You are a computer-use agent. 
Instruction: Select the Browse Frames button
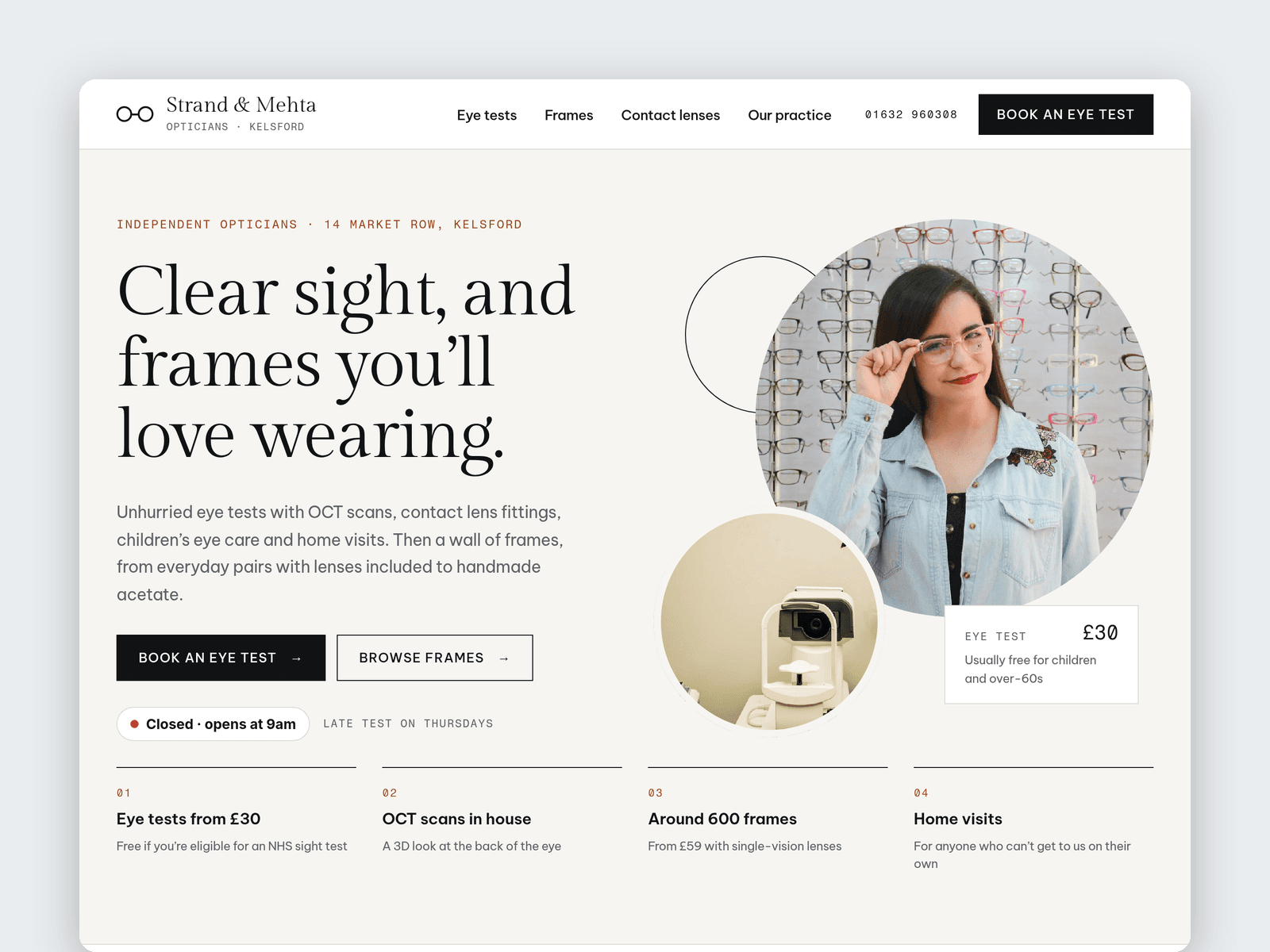tap(435, 658)
